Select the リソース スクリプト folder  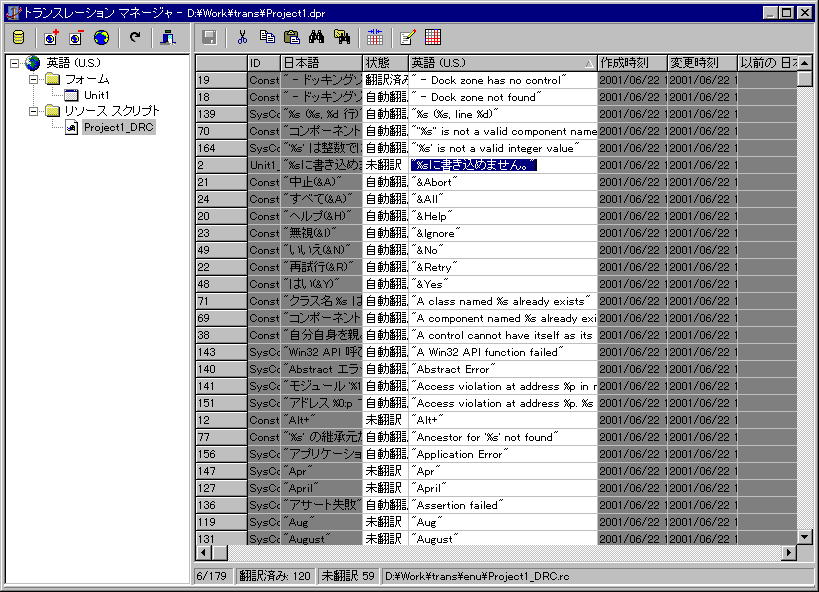[x=112, y=111]
